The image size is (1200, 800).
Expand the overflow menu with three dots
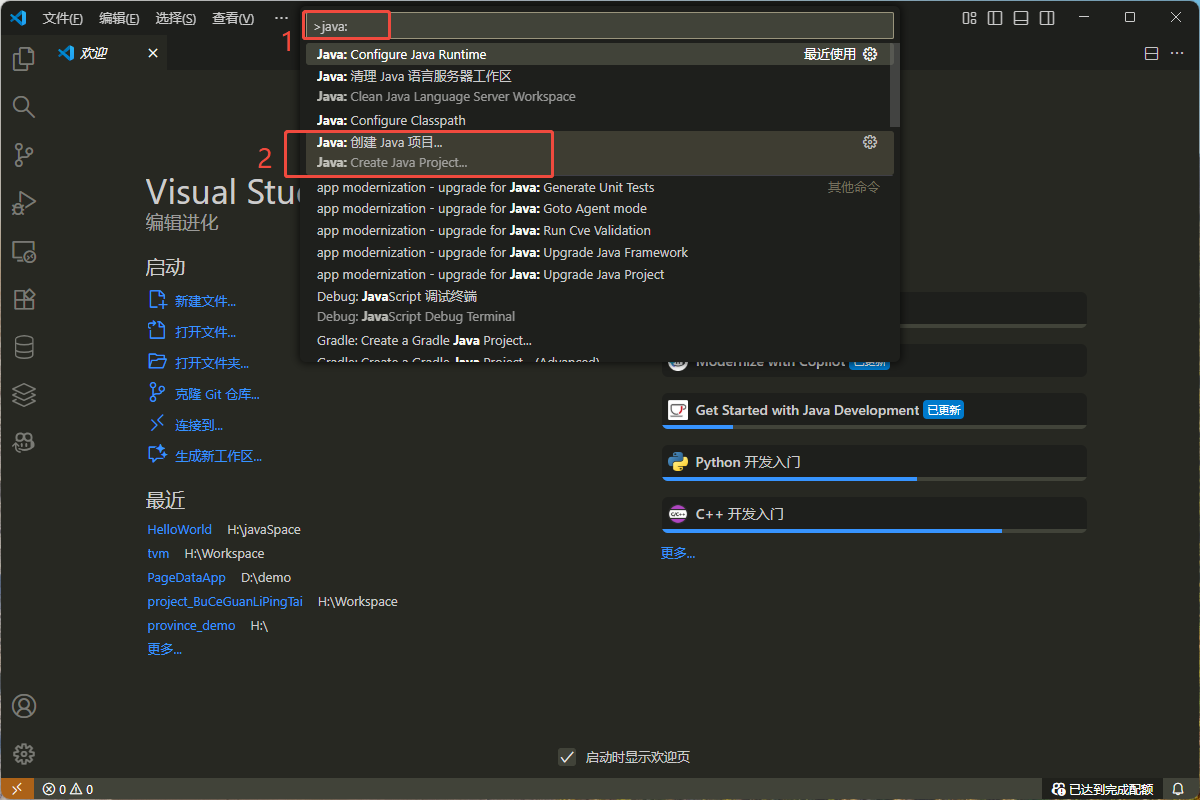pos(281,18)
